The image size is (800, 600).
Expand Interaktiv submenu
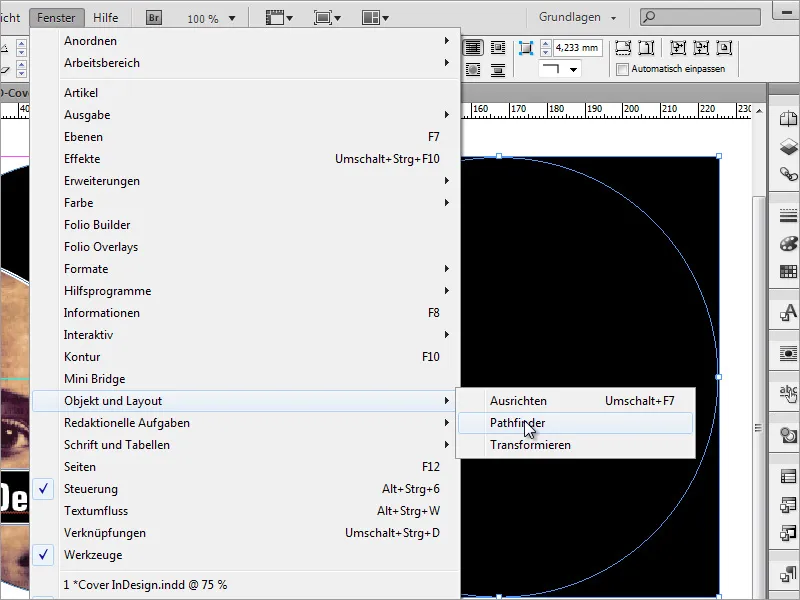click(x=245, y=335)
